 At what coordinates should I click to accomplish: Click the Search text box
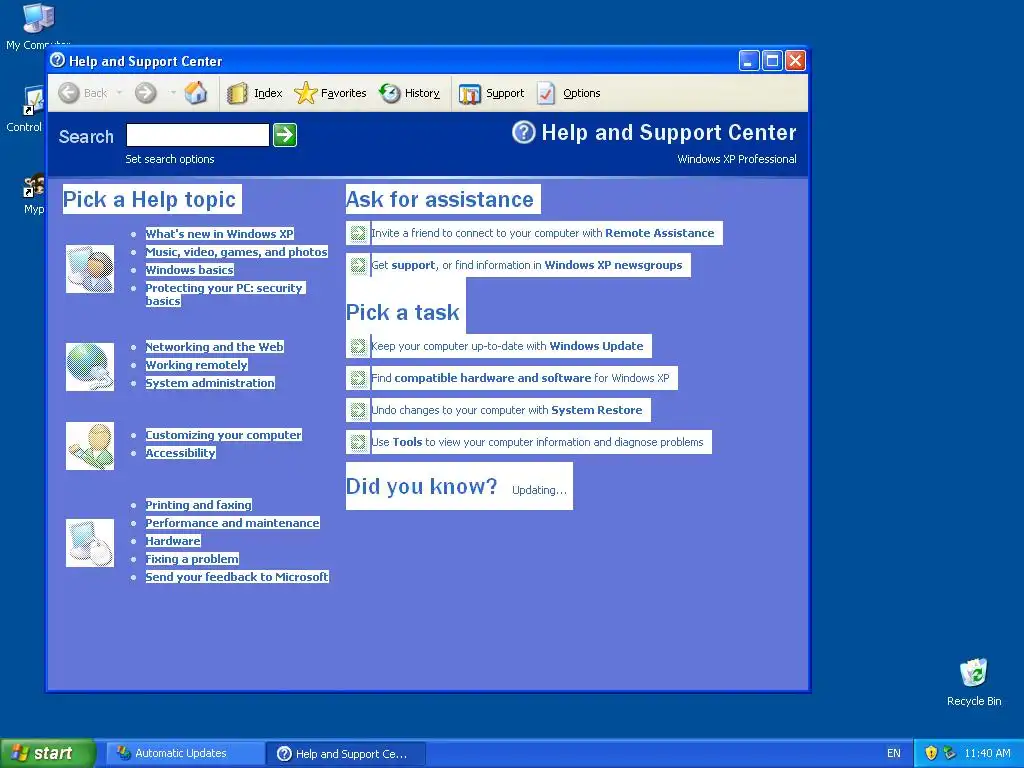click(x=198, y=135)
